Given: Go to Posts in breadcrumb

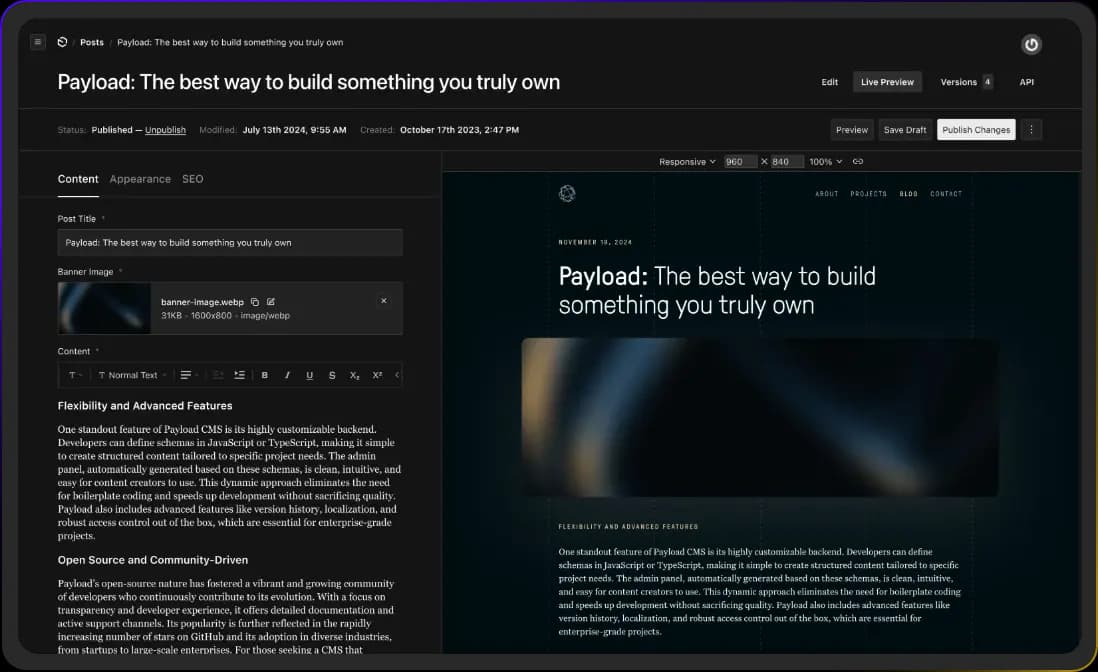Looking at the screenshot, I should (92, 42).
